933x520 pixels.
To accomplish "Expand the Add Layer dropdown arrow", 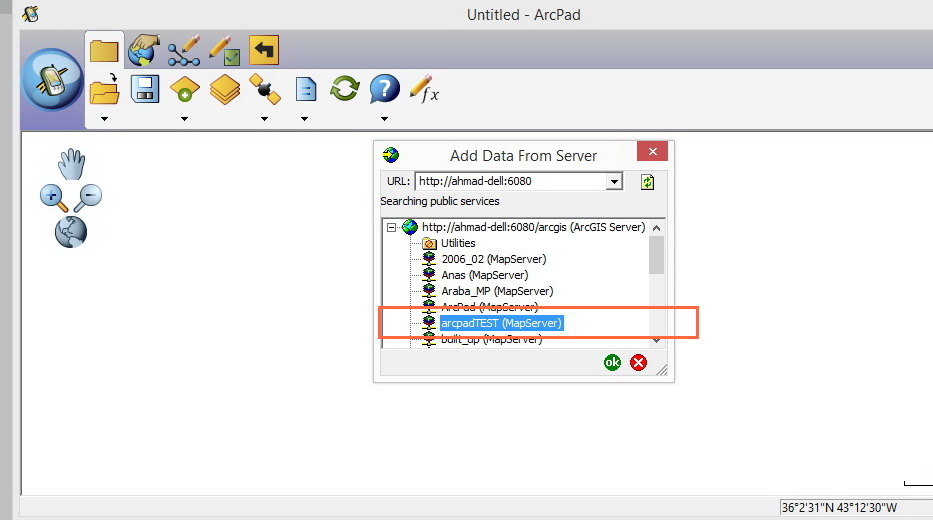I will 184,119.
